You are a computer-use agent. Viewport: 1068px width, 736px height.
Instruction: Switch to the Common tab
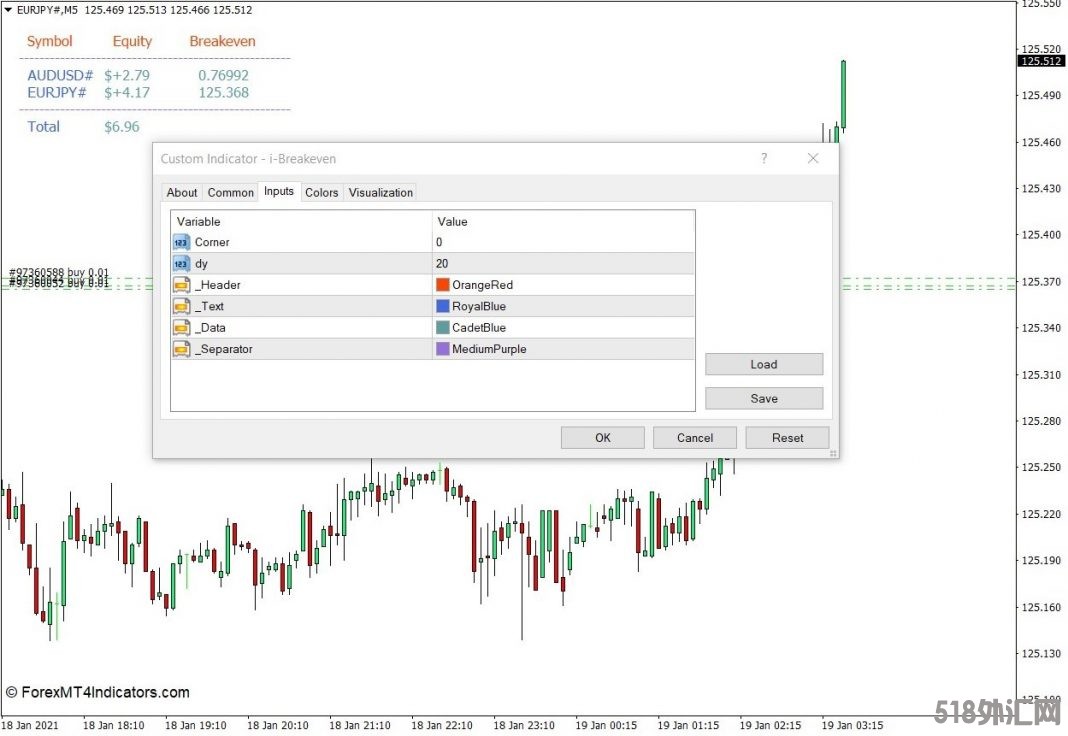(x=230, y=193)
